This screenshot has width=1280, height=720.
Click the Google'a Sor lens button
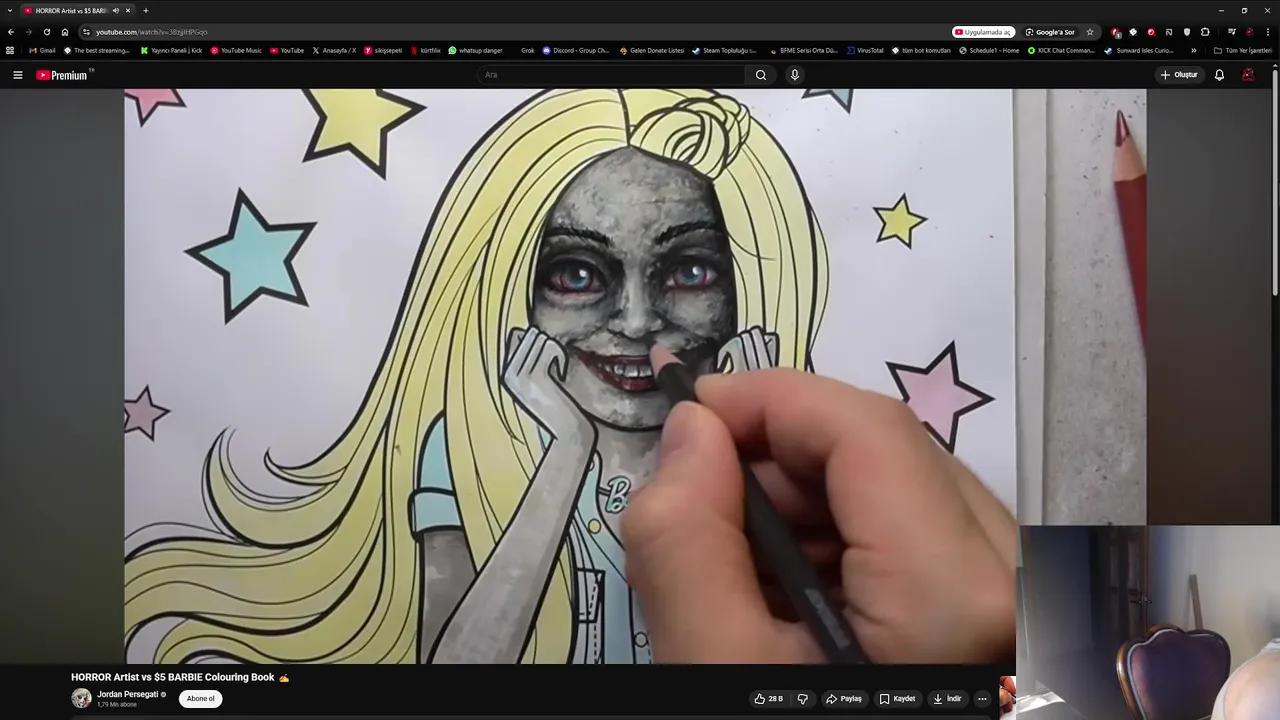1050,32
